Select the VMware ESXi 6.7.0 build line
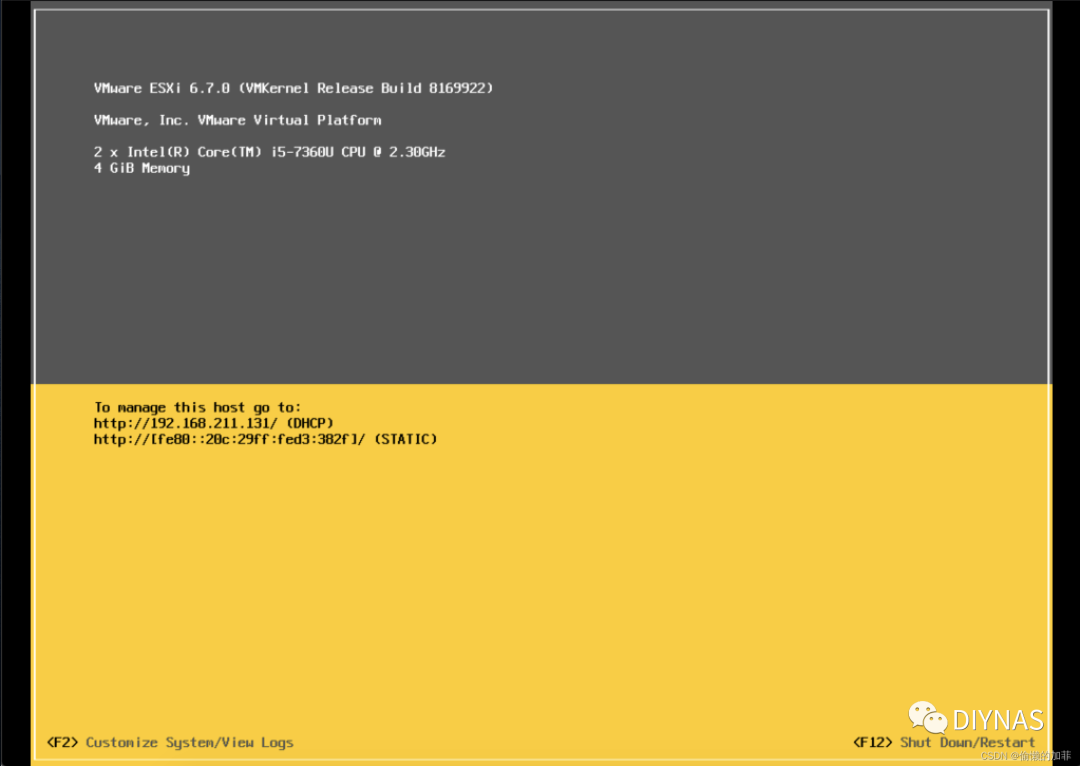The image size is (1080, 766). pos(293,88)
